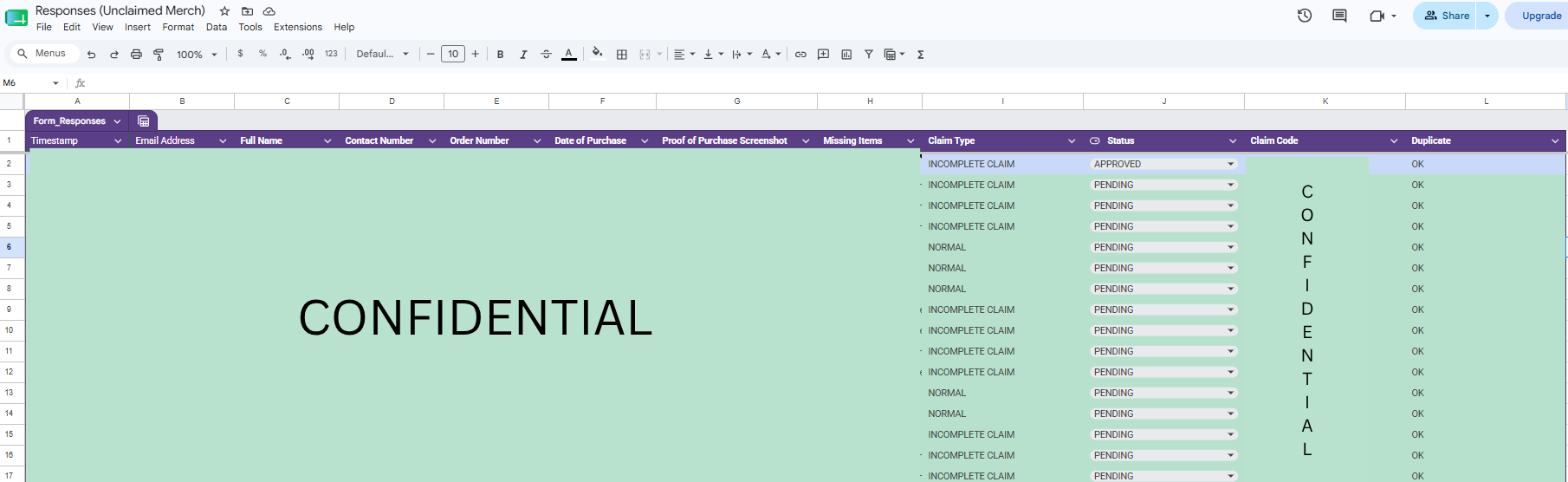
Task: Redo the last action
Action: [113, 54]
